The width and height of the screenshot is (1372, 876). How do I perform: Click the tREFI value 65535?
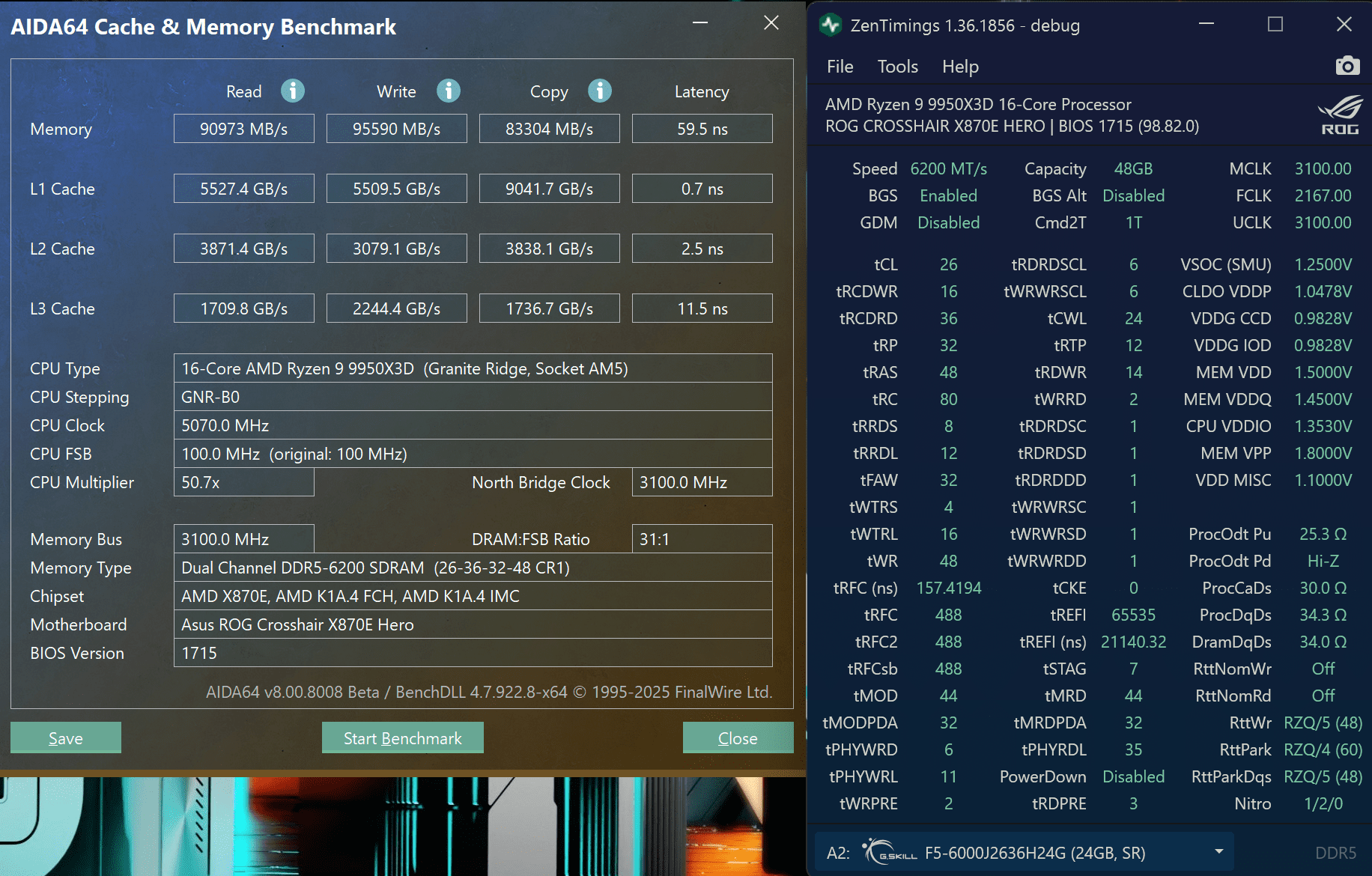tap(1133, 615)
